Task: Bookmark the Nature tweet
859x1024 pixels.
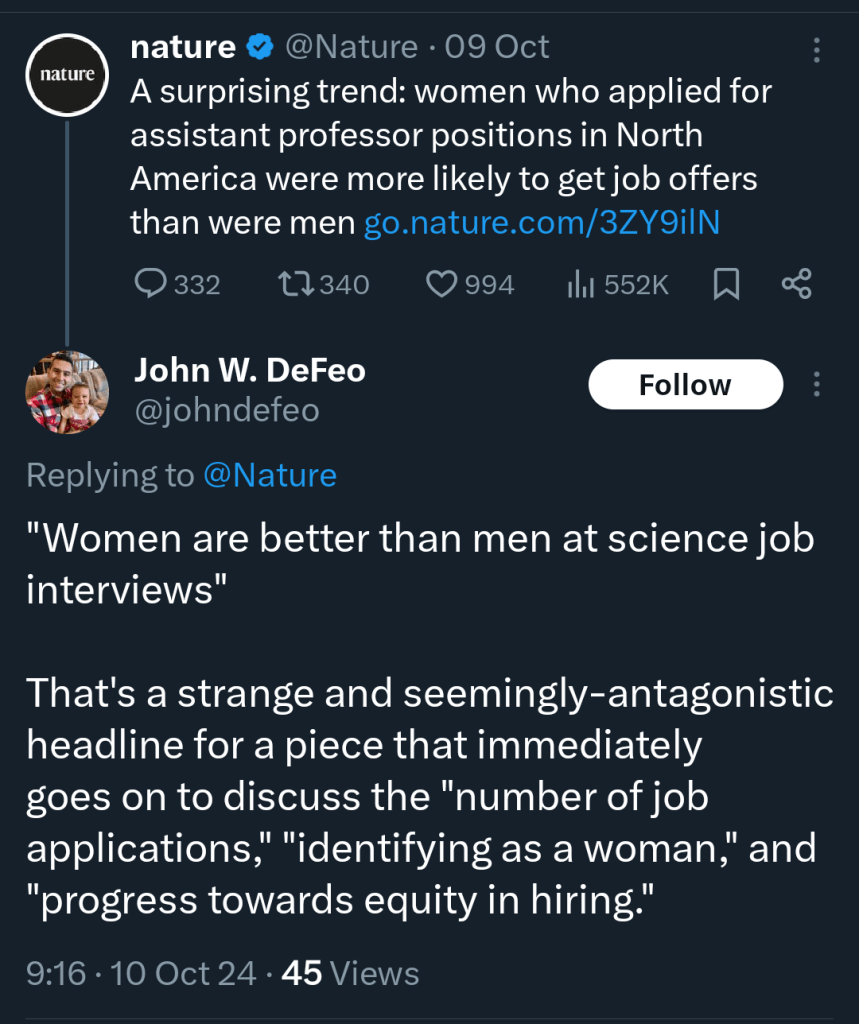Action: (x=726, y=285)
